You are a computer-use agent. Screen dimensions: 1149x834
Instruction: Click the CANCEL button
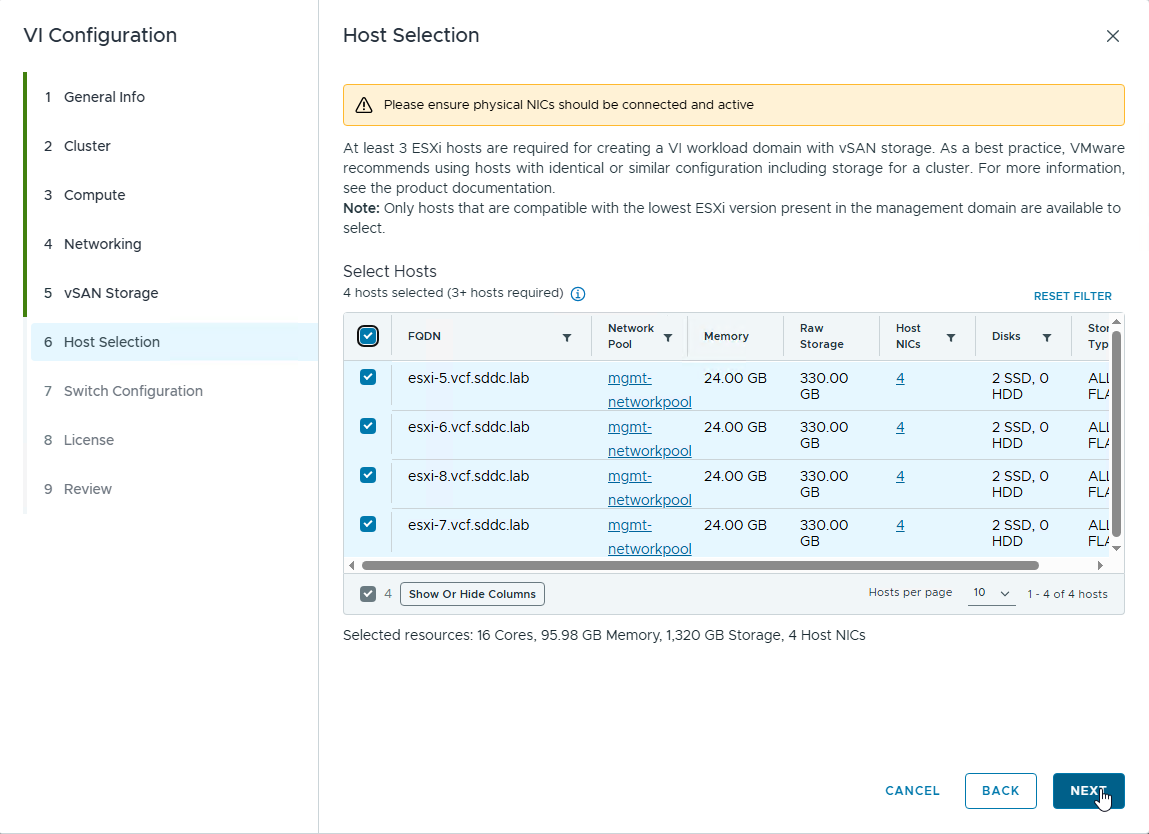click(912, 791)
